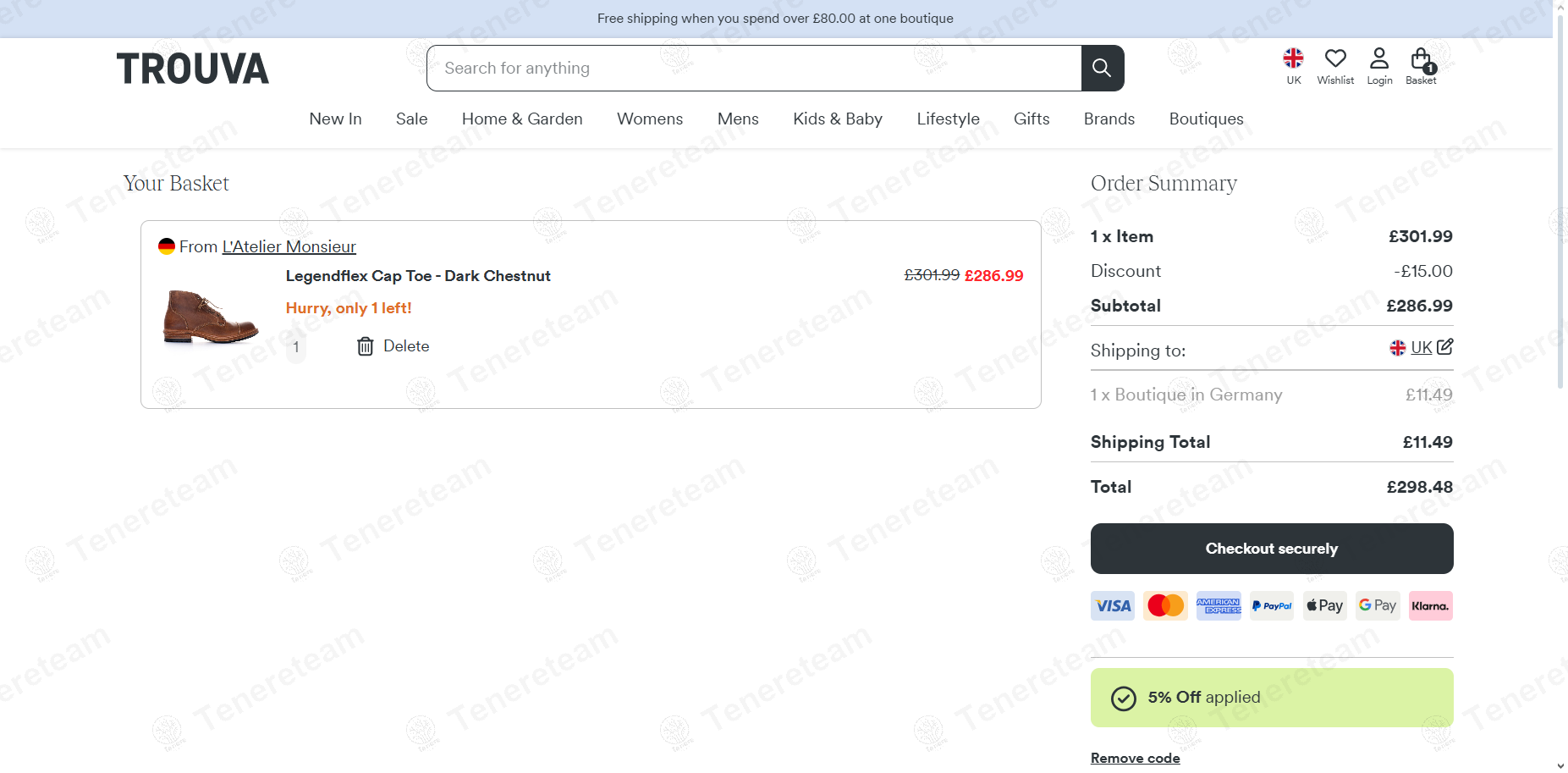Click the TROUVA logo
Screen dimensions: 1568x773
(x=193, y=69)
